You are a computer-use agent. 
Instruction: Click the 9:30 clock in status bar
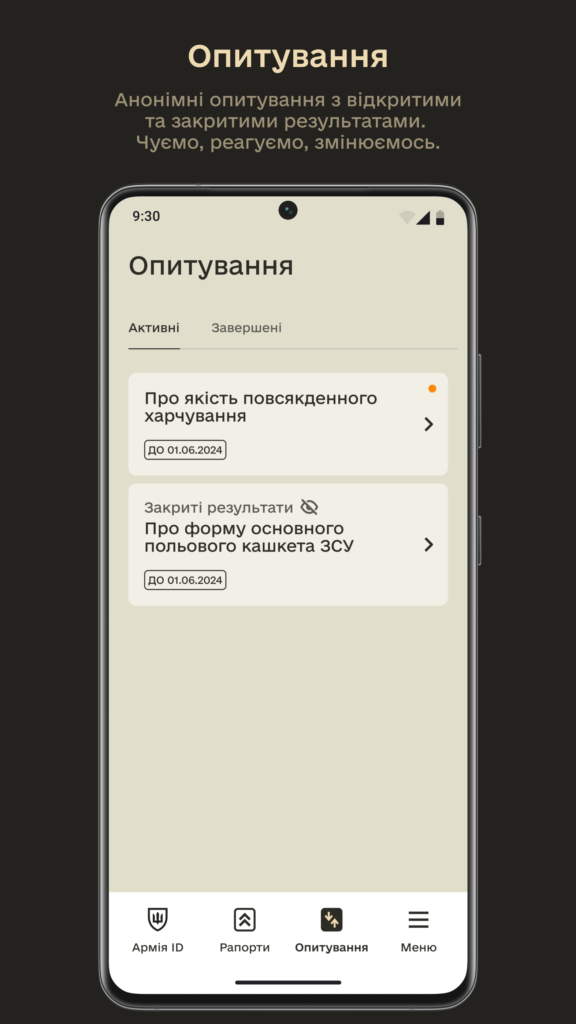(146, 216)
